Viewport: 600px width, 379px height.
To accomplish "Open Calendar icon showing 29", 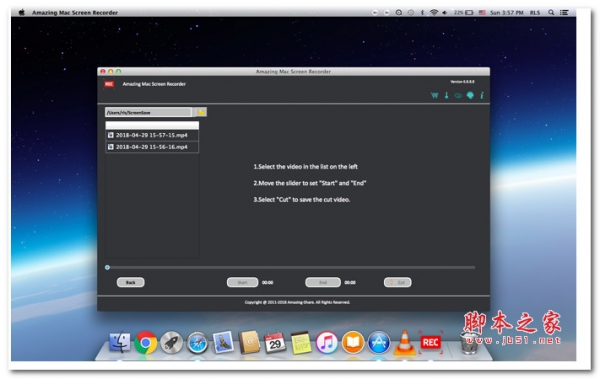I will tap(275, 342).
